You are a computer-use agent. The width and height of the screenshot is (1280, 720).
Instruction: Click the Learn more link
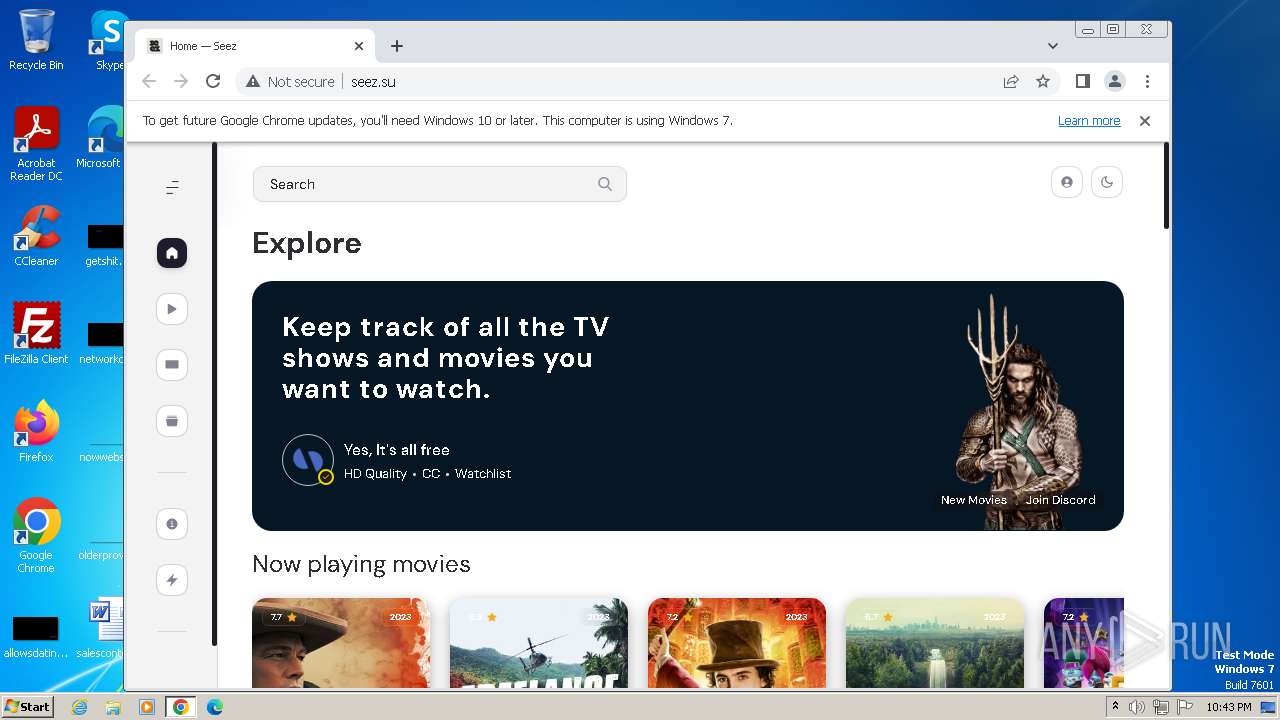coord(1088,121)
